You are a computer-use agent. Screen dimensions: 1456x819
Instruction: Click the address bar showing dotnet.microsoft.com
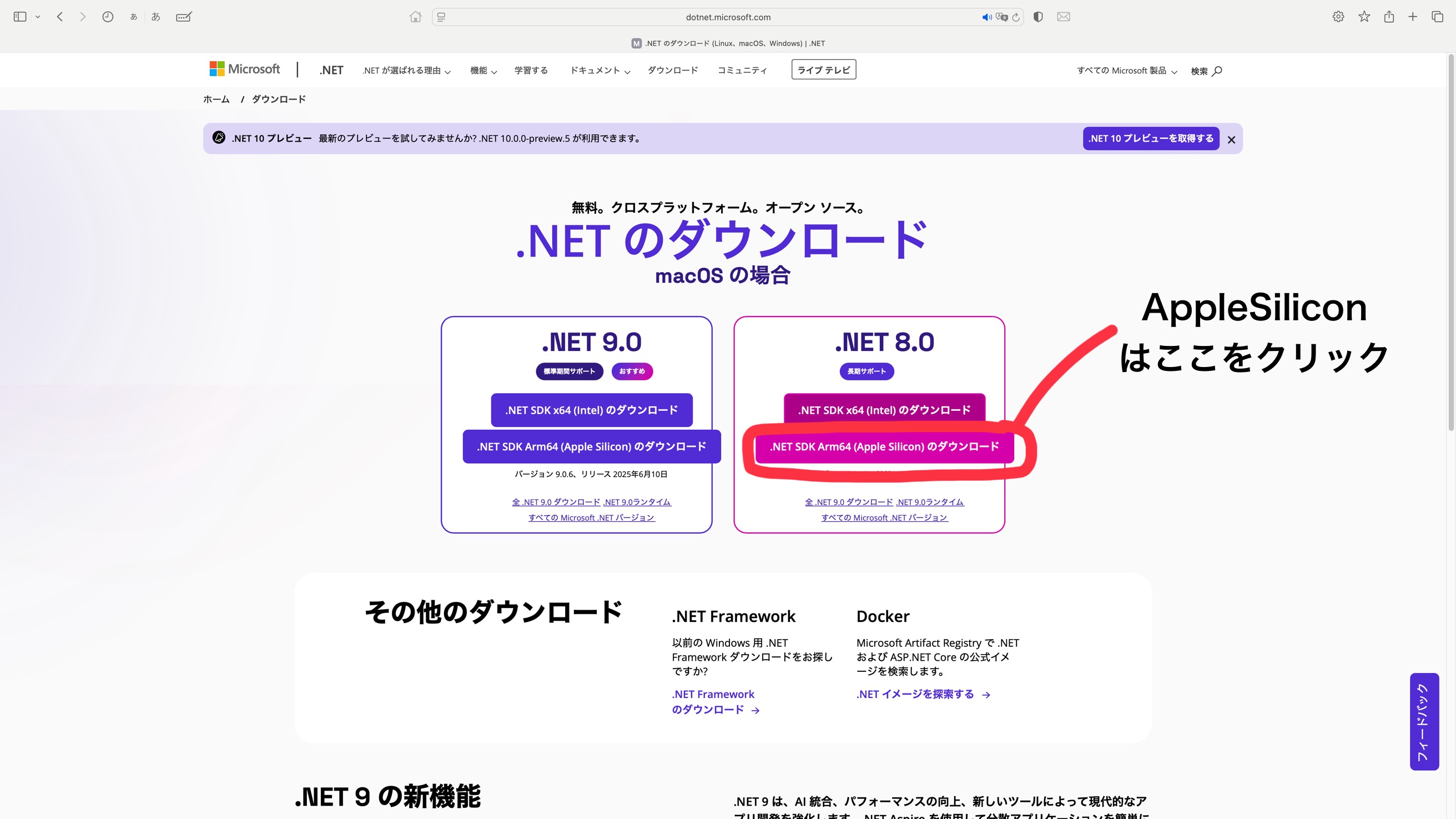point(728,17)
